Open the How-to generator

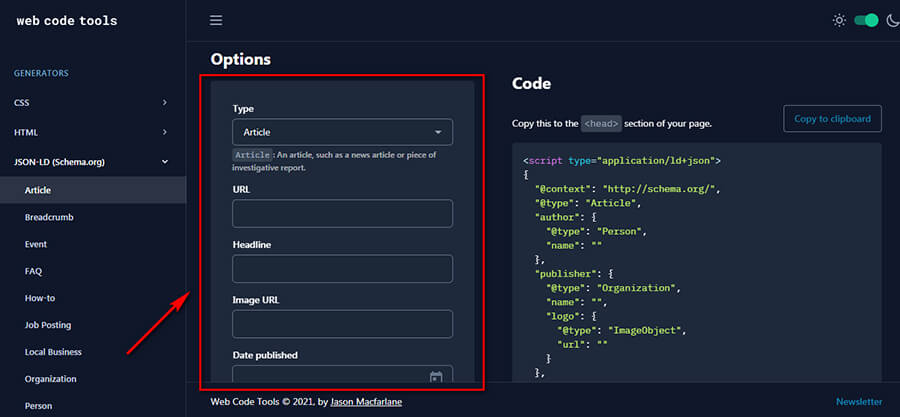point(39,298)
